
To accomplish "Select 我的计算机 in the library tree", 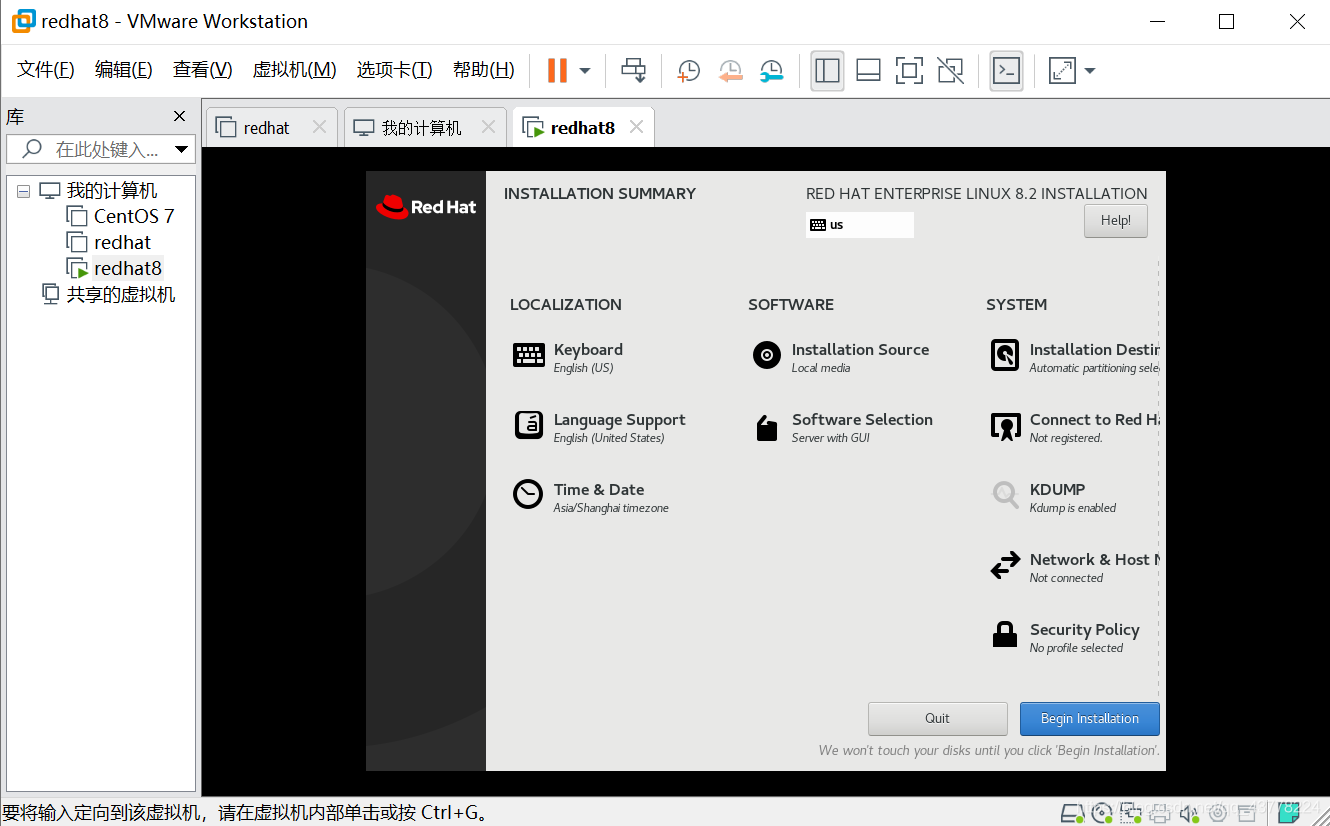I will 111,190.
